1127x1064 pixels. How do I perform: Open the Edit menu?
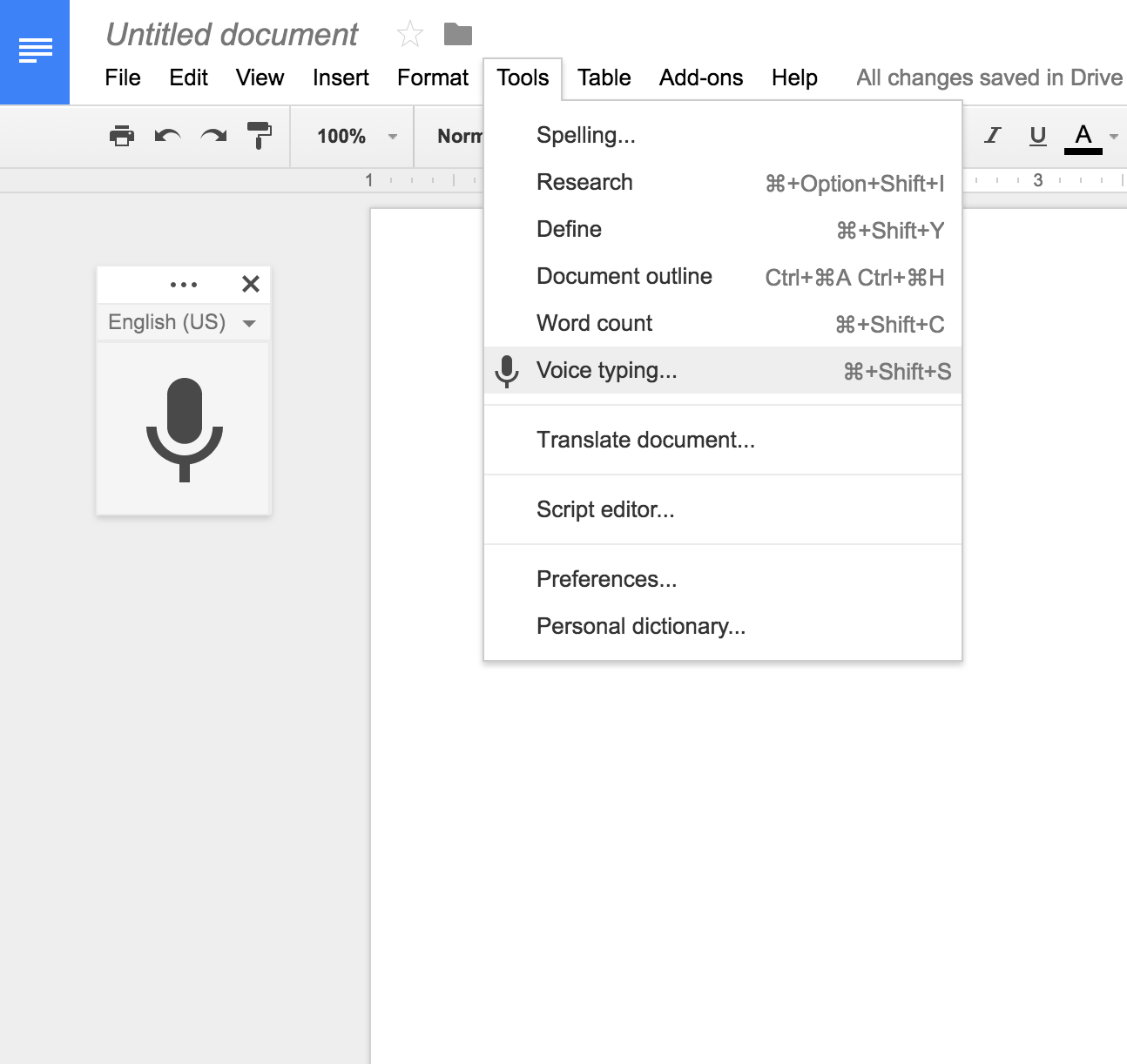(188, 77)
